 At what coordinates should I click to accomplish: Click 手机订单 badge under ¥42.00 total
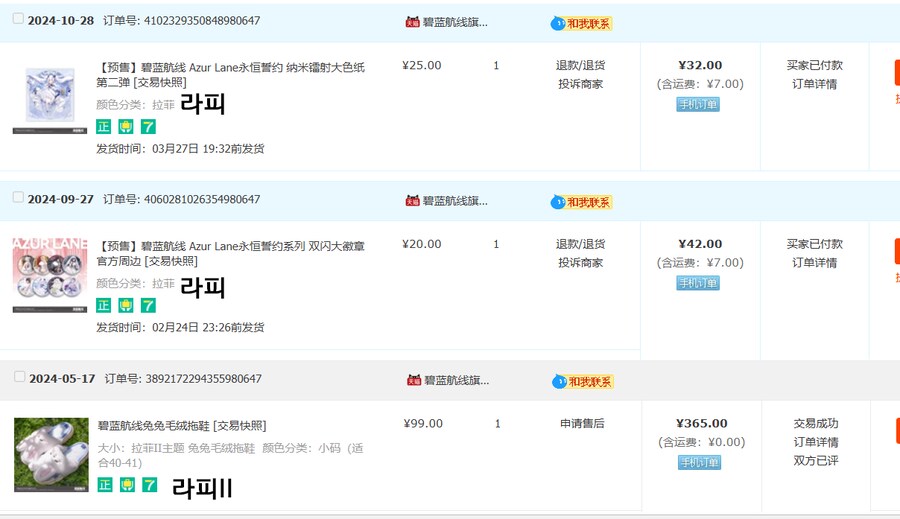(697, 282)
